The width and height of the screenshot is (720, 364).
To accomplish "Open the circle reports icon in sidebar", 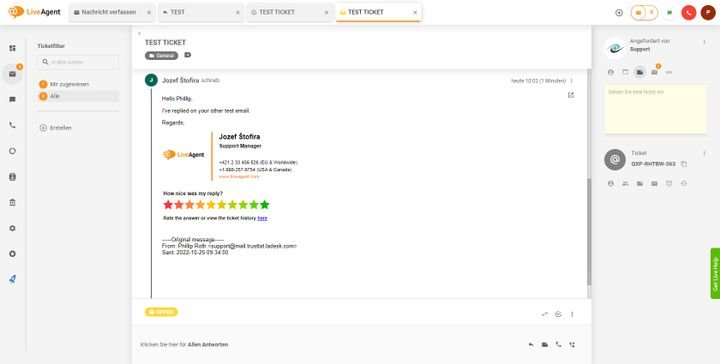I will [x=12, y=151].
